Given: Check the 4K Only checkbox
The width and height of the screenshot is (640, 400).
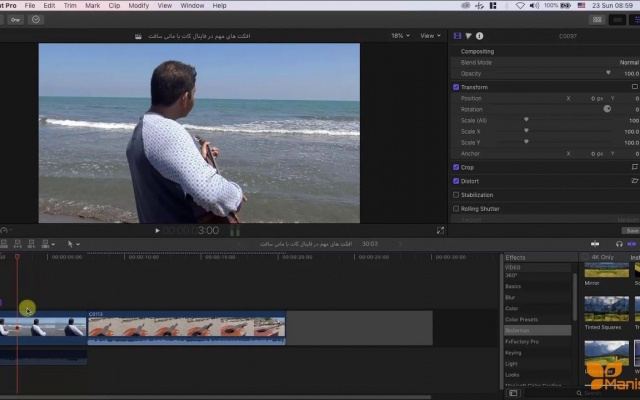Looking at the screenshot, I should click(585, 257).
